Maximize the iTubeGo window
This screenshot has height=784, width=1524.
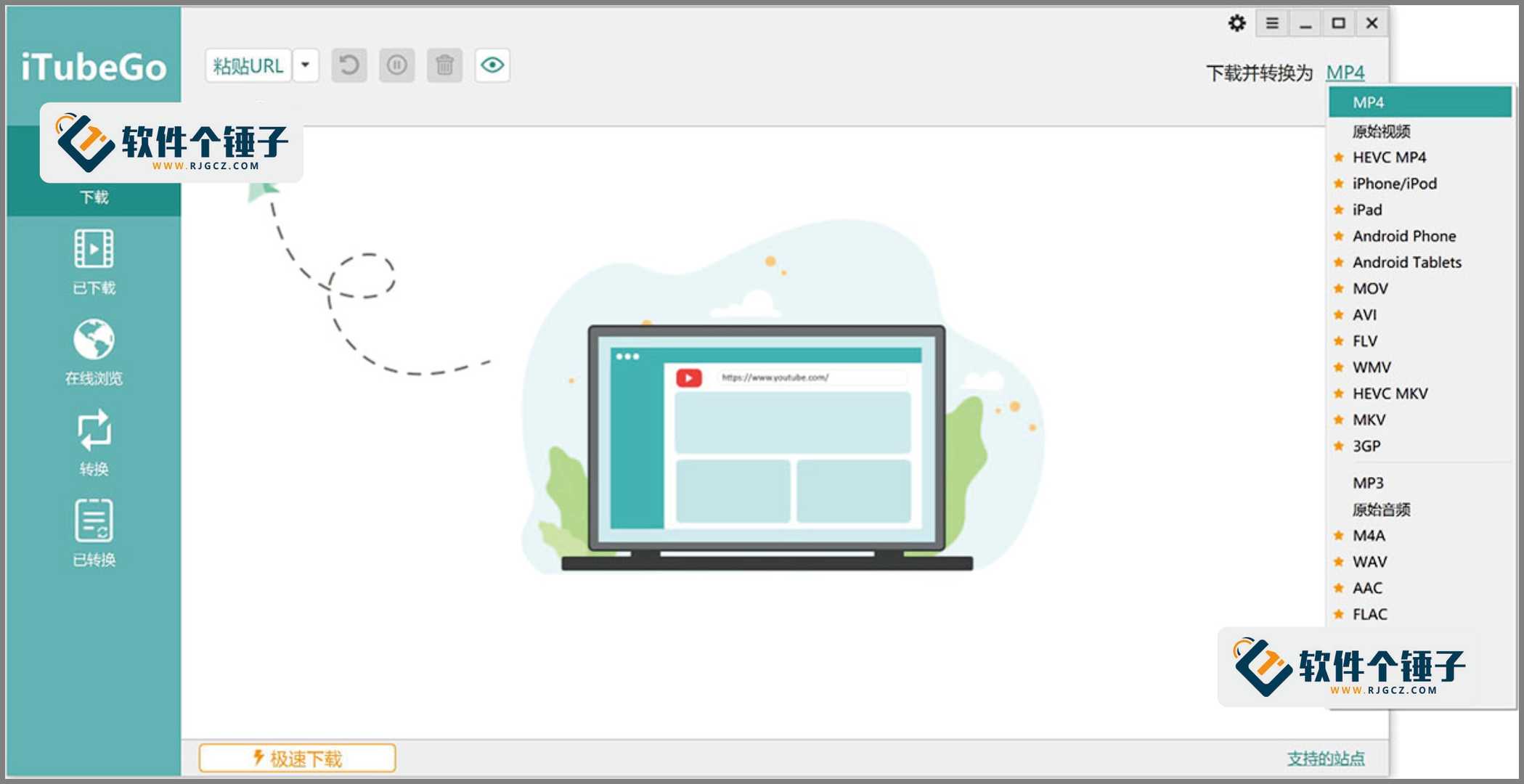tap(1339, 23)
